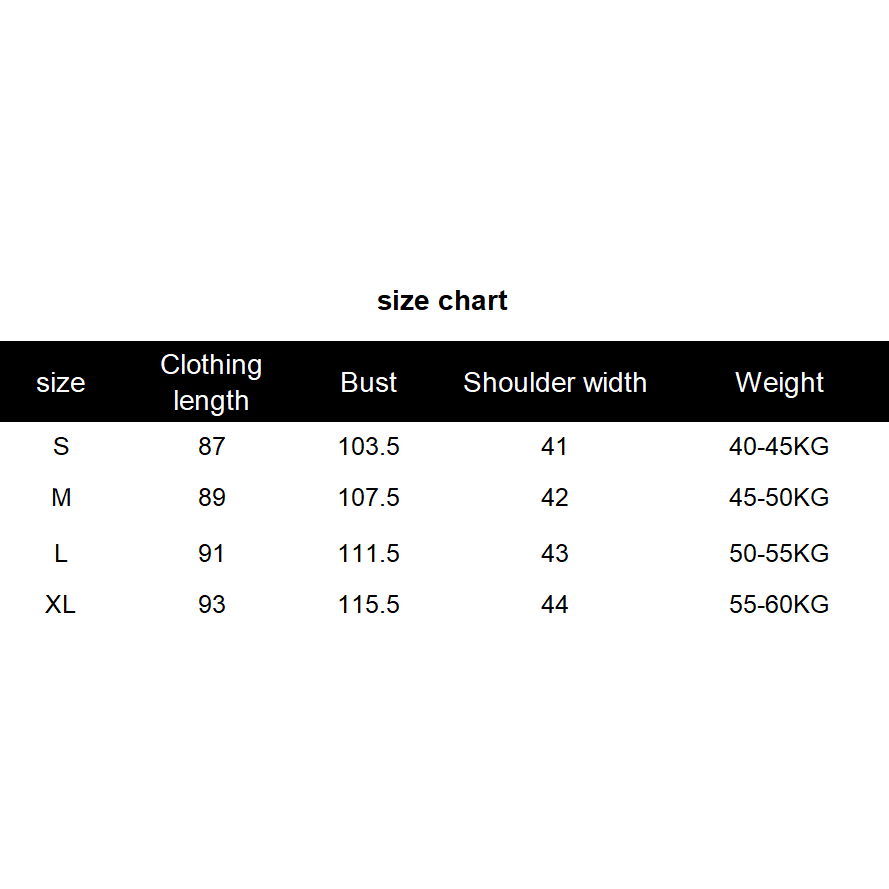
Task: Click the S size row label
Action: [61, 447]
